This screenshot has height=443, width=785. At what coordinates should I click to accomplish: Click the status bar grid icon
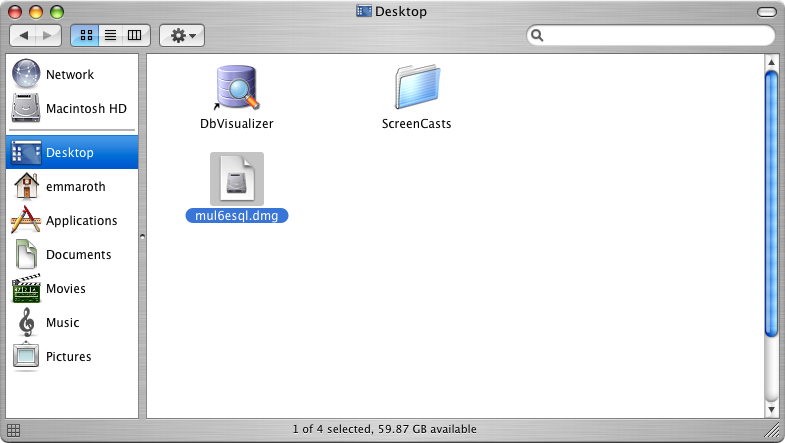pyautogui.click(x=14, y=430)
